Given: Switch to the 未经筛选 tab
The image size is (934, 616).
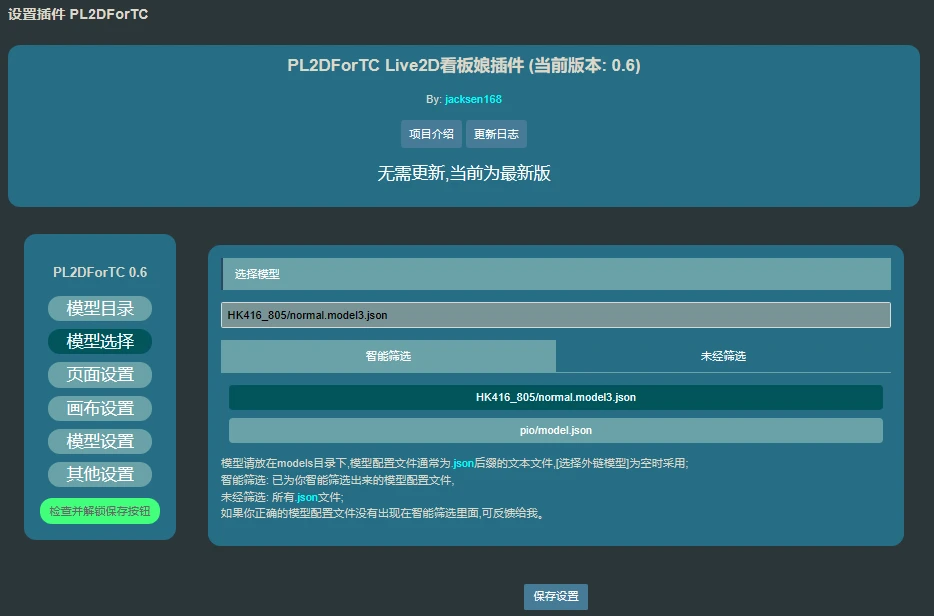Looking at the screenshot, I should click(723, 356).
